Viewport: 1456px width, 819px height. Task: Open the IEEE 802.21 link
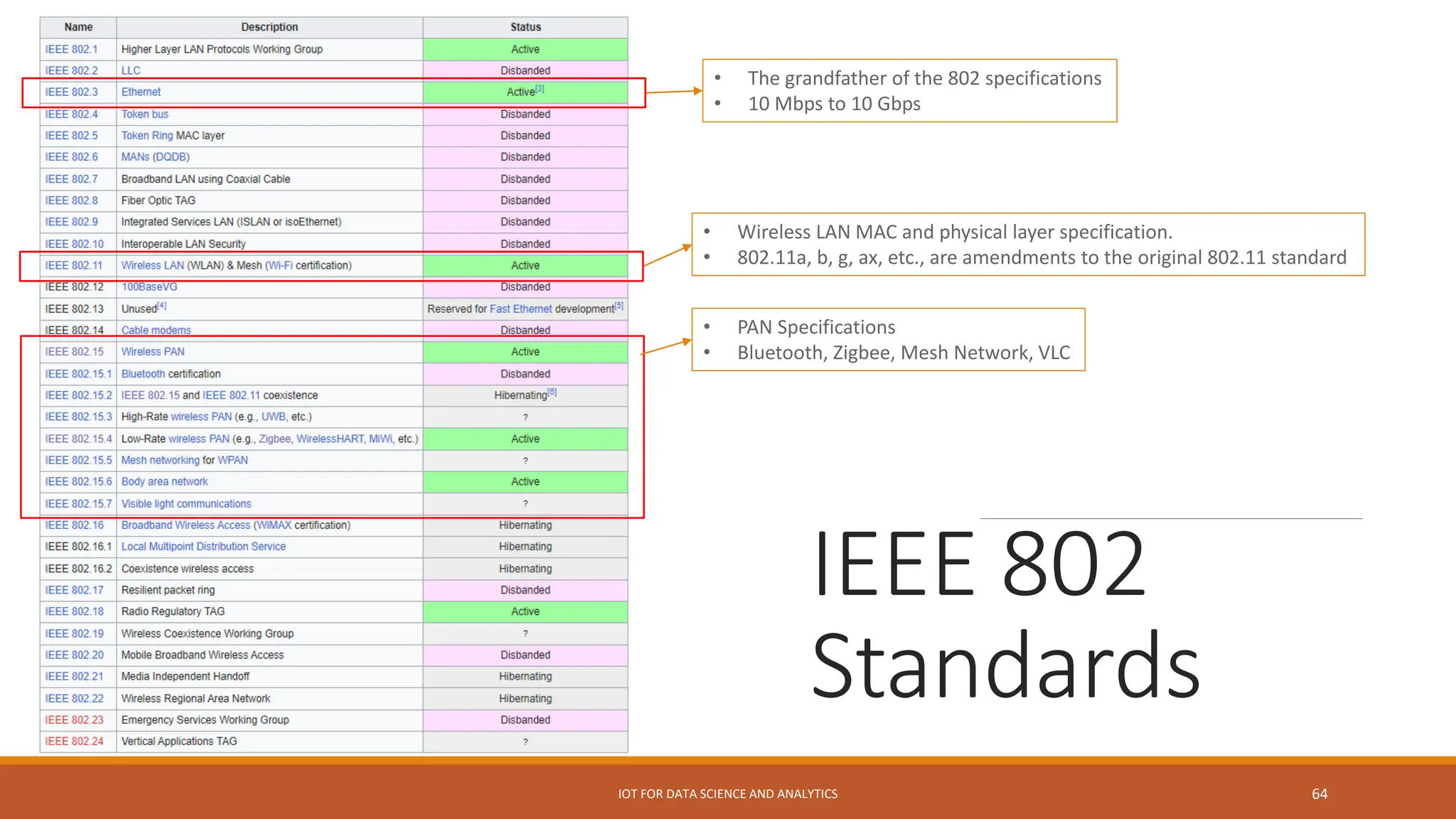click(74, 675)
